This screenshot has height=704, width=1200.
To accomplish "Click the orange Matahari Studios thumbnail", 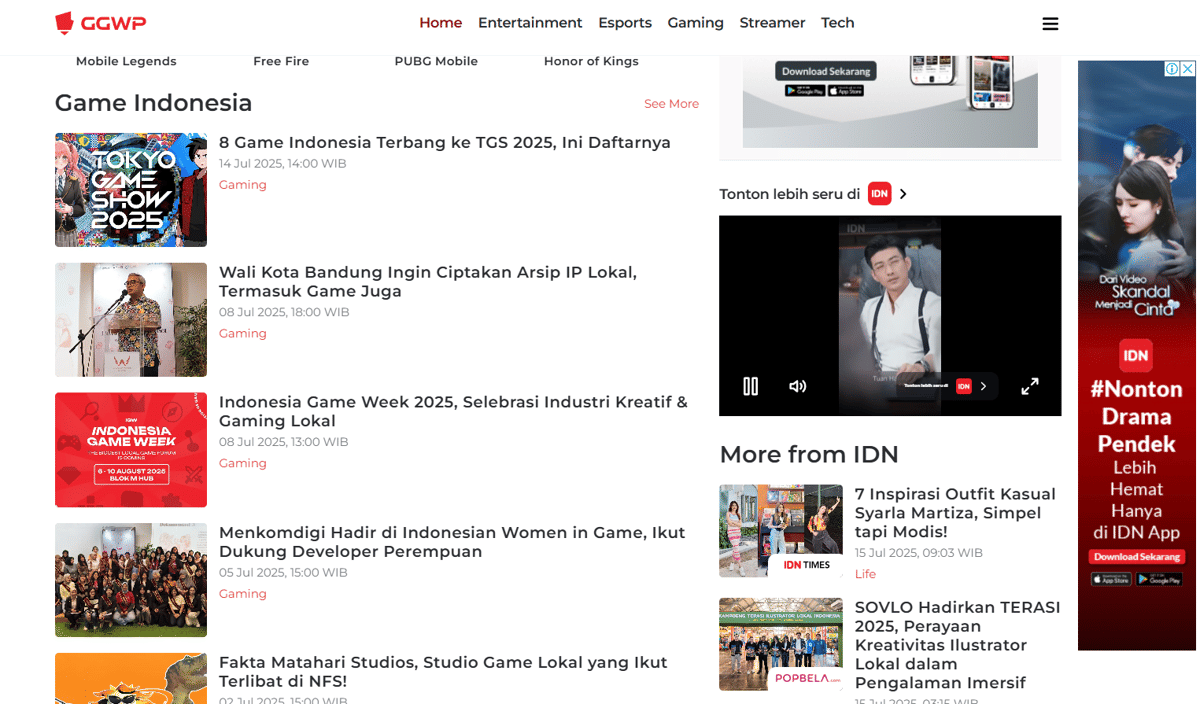I will [131, 678].
